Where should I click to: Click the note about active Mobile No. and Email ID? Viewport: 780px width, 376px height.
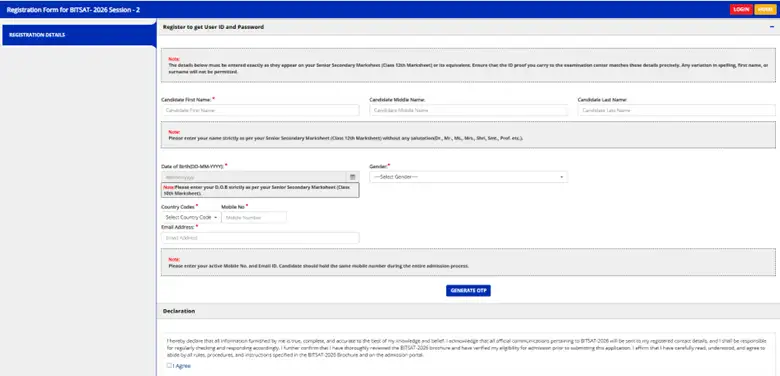(x=318, y=266)
